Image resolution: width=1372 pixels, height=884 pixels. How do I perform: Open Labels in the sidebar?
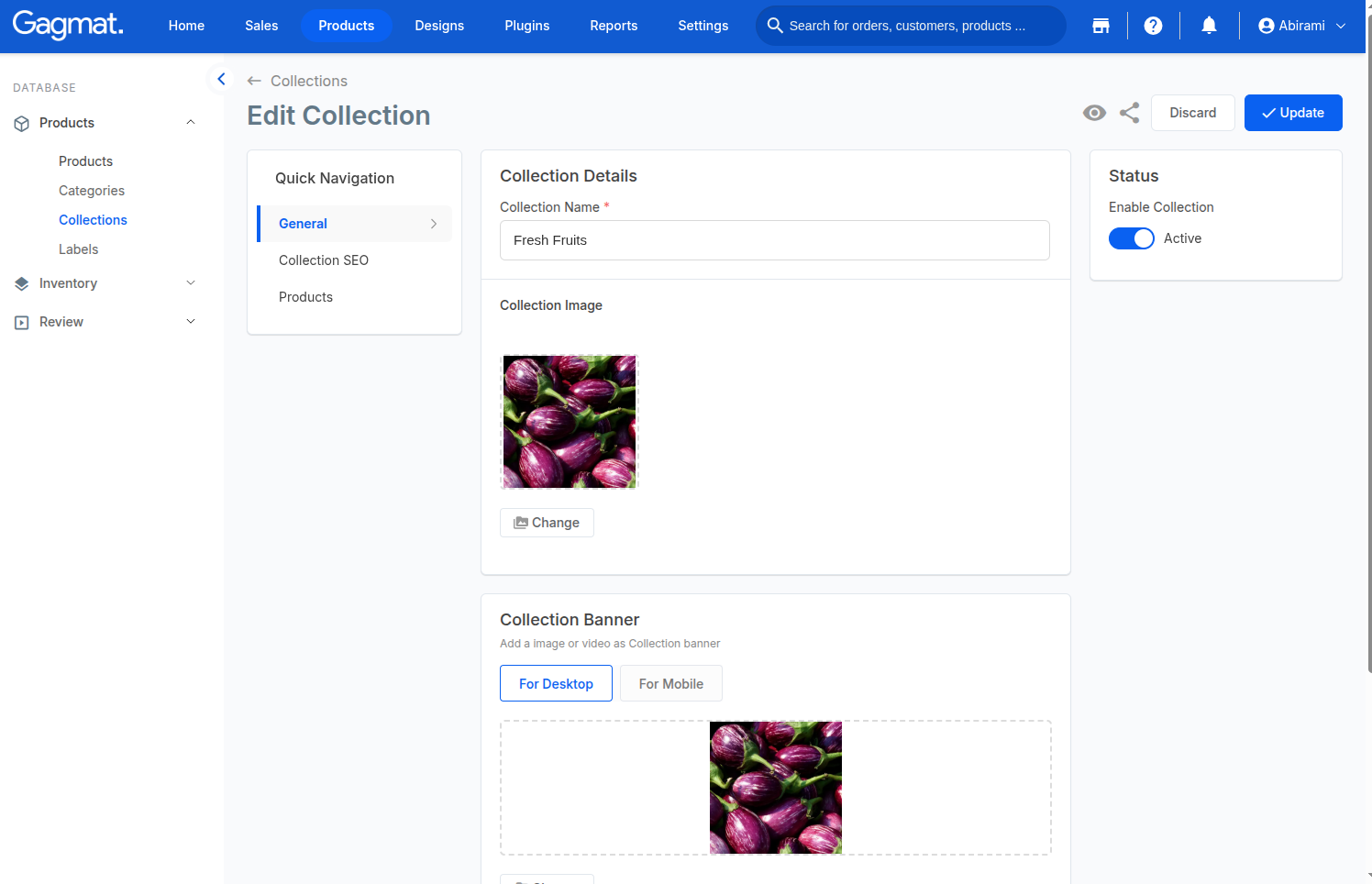78,249
